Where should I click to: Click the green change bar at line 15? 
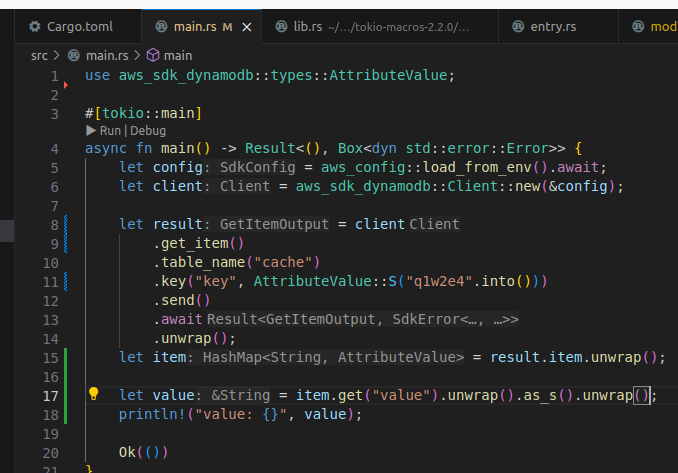pos(65,357)
